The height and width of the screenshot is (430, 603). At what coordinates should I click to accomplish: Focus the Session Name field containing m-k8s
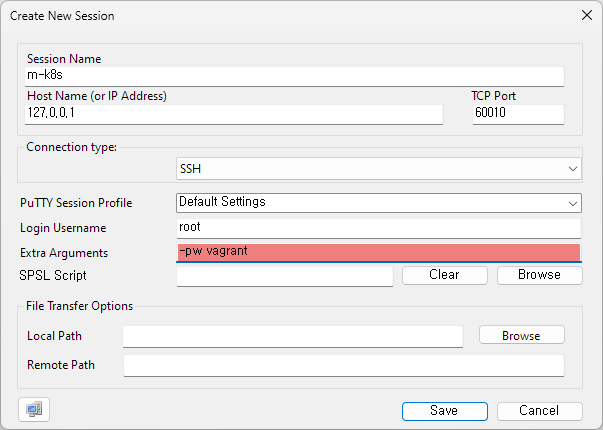[294, 76]
